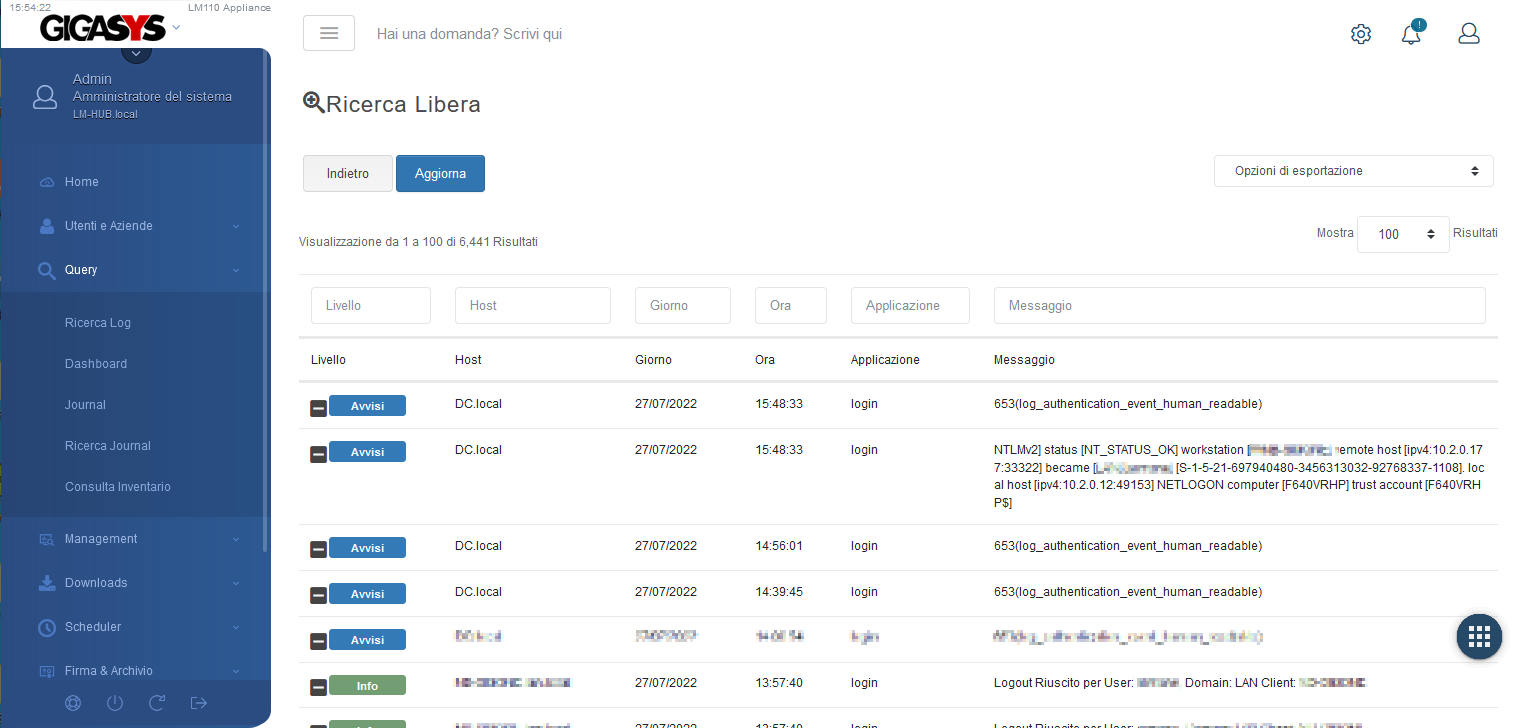Viewport: 1526px width, 728px height.
Task: Click the reload arrow icon in sidebar footer
Action: tap(157, 703)
